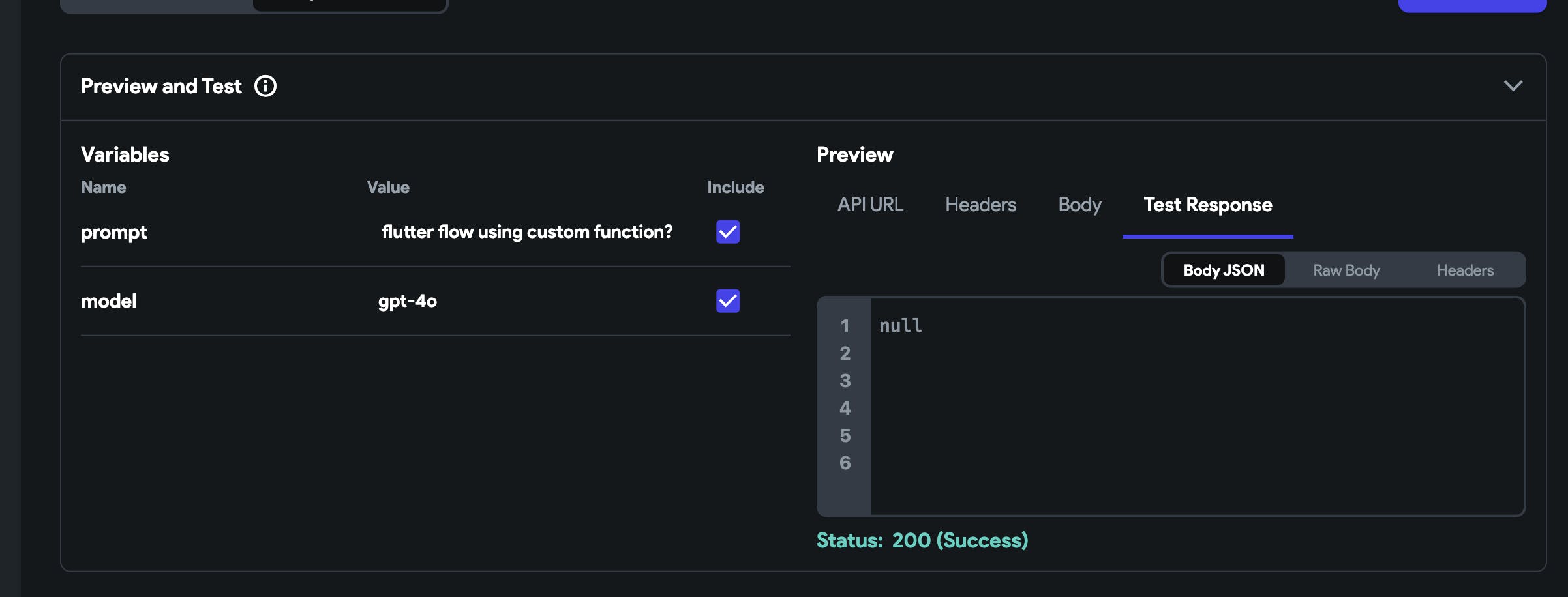Click the model value gpt-4o field
Screen dimensions: 1568x597
coord(408,301)
